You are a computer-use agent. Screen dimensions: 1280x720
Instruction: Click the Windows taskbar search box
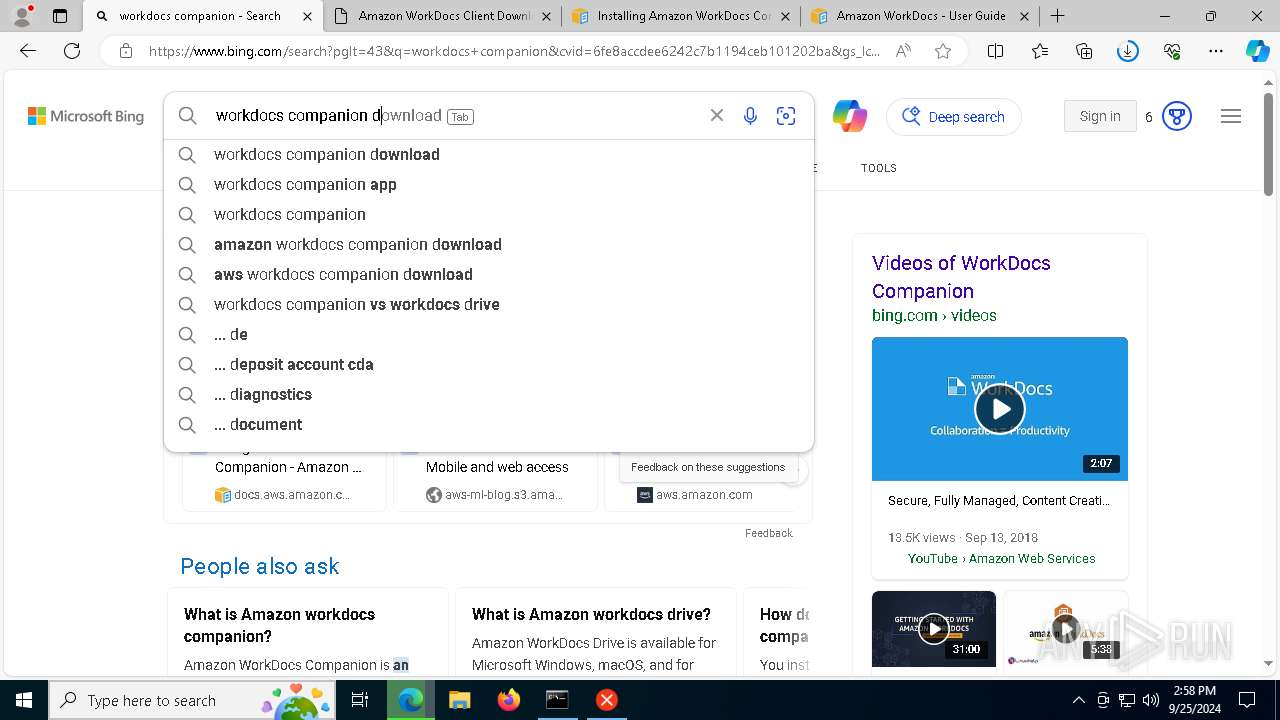tap(192, 700)
